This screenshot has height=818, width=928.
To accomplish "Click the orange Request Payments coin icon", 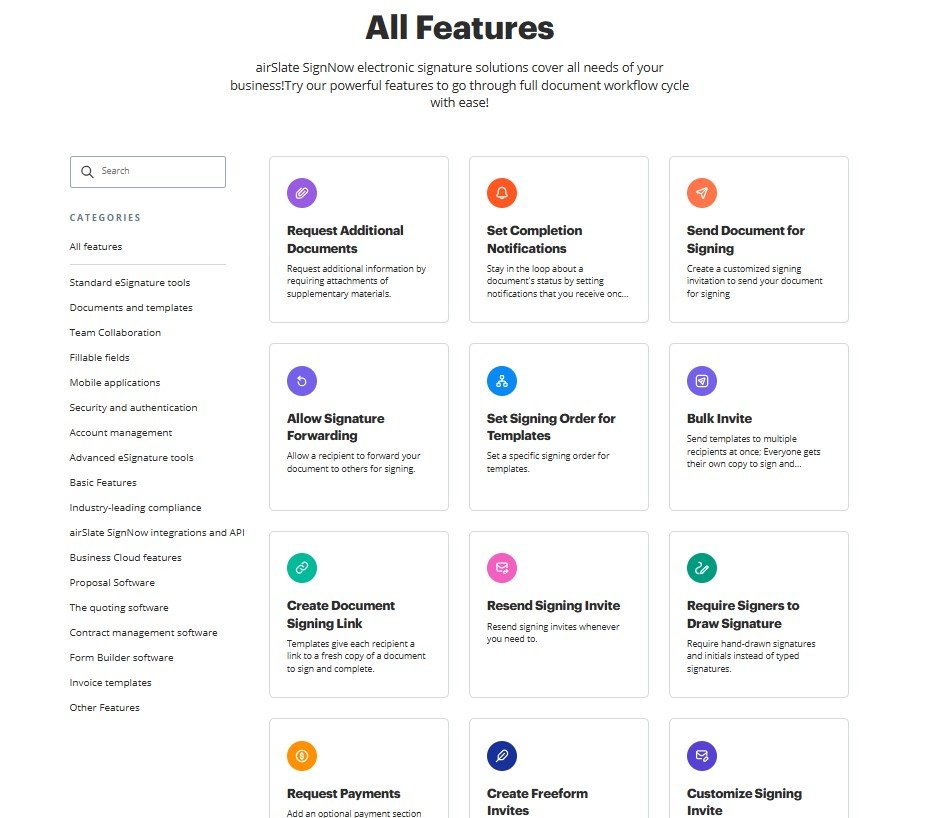I will [302, 756].
